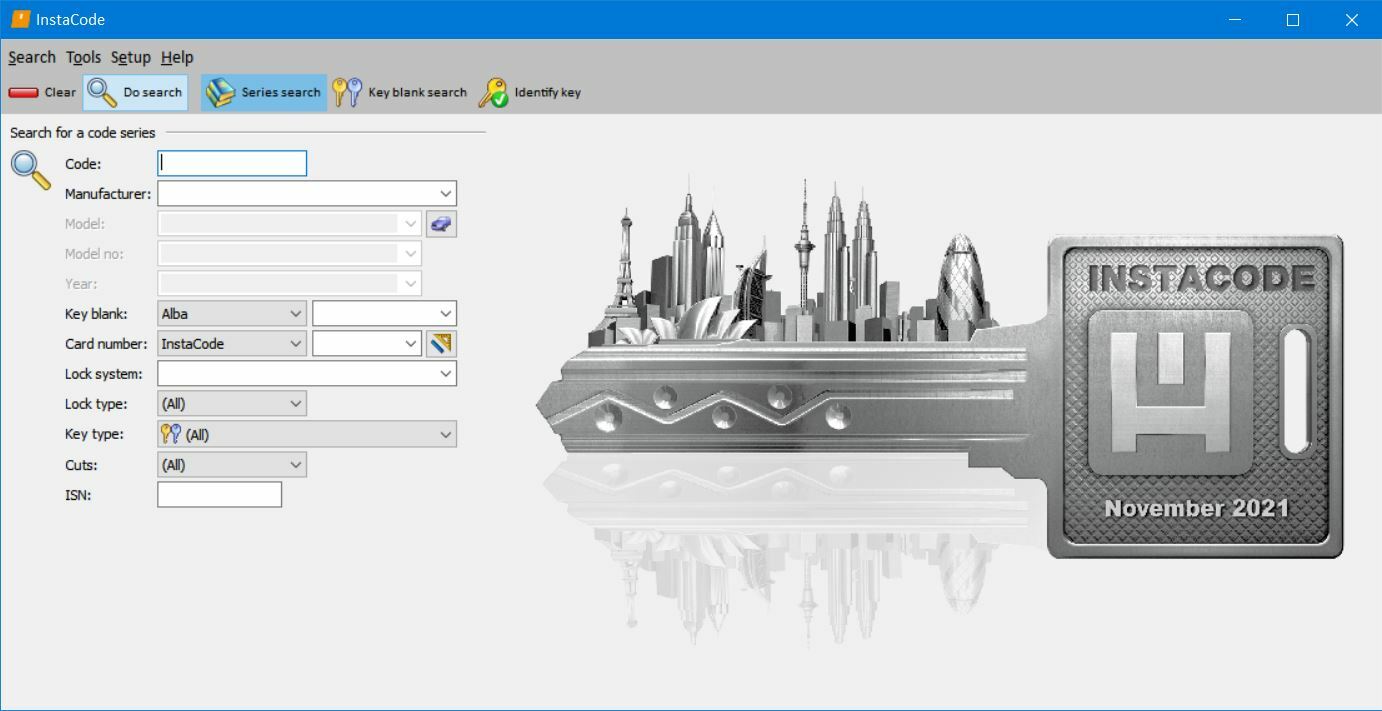Screen dimensions: 1382x711
Task: Open the Setup menu
Action: pyautogui.click(x=130, y=57)
